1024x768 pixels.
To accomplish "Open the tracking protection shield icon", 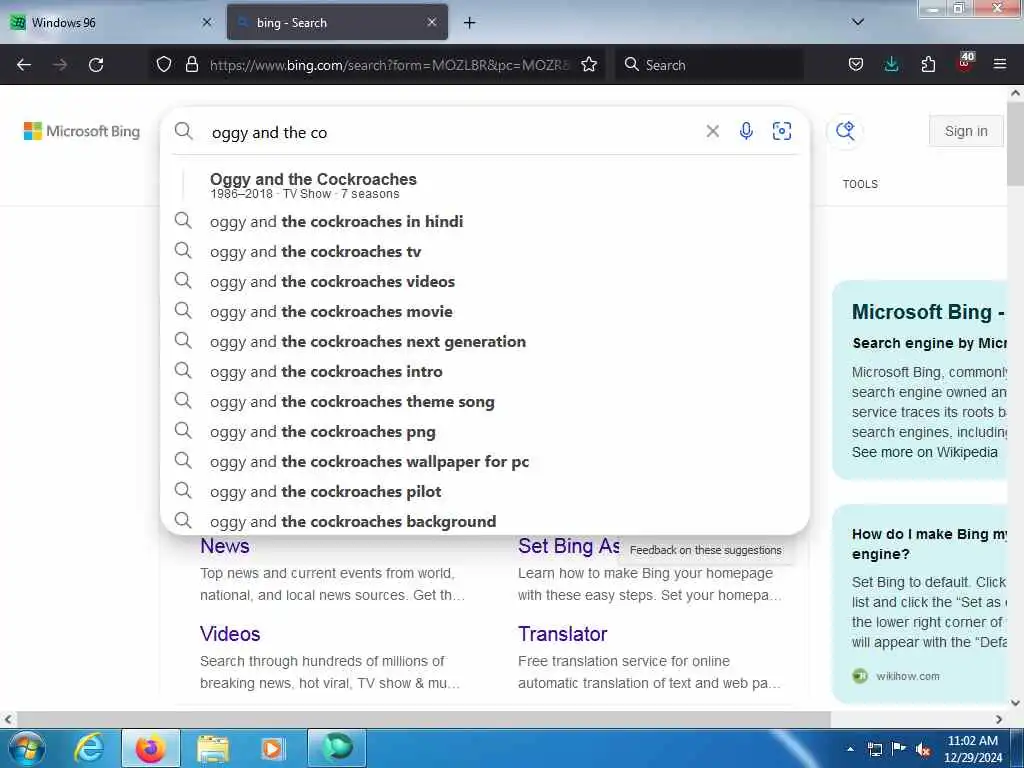I will tap(164, 64).
